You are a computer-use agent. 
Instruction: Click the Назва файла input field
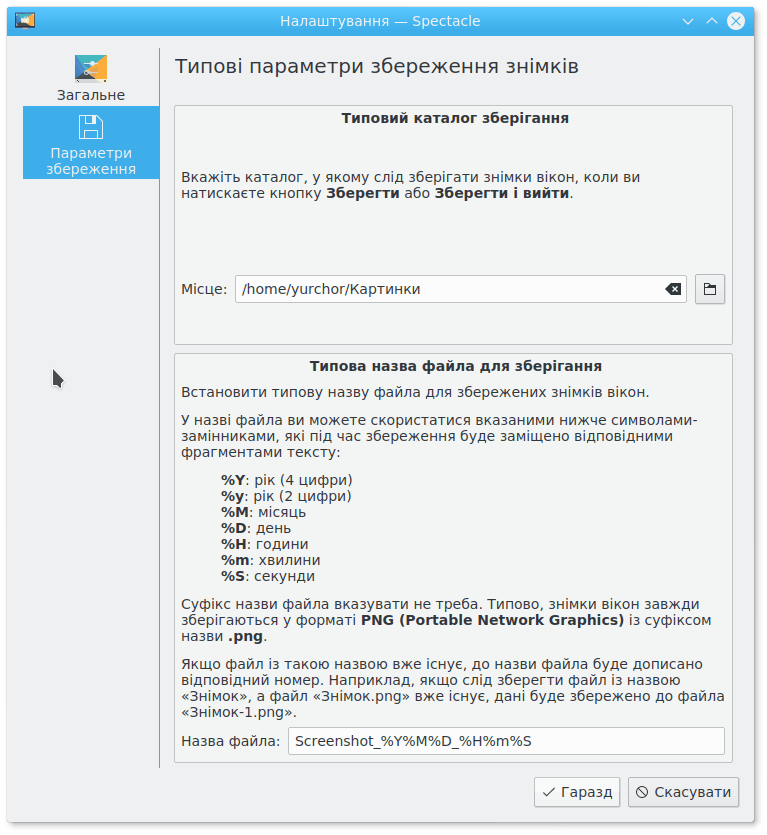tap(505, 741)
